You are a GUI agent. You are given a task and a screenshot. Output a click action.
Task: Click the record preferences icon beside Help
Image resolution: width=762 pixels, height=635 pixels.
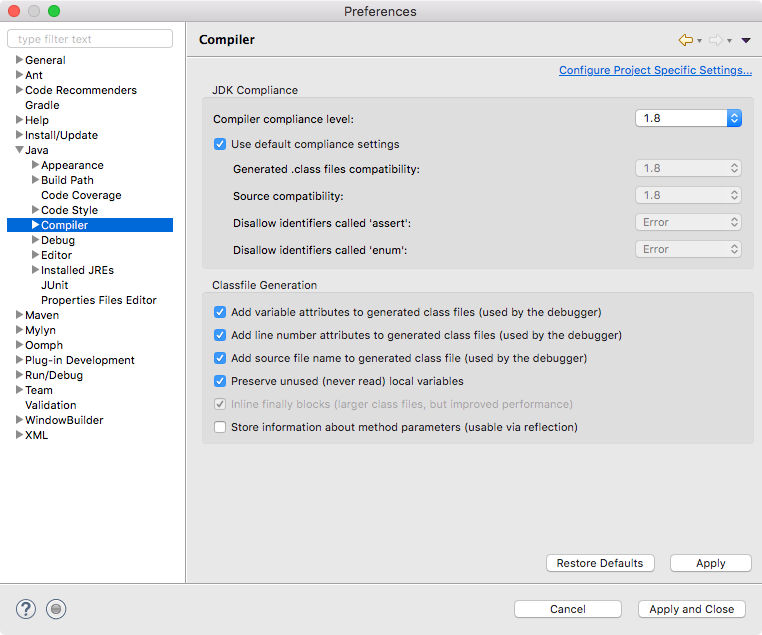[x=57, y=608]
